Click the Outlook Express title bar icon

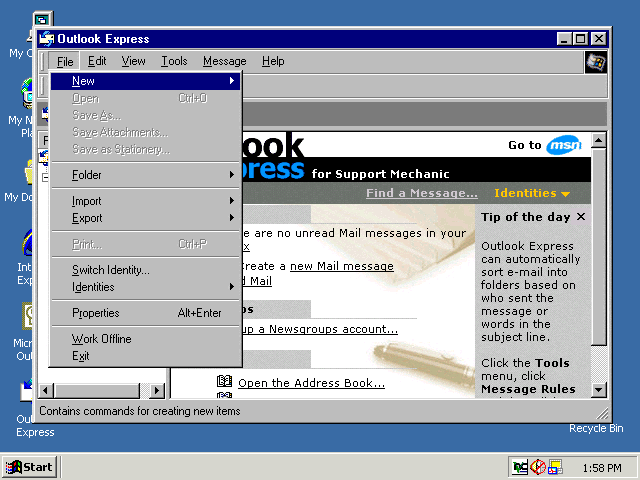coord(47,39)
